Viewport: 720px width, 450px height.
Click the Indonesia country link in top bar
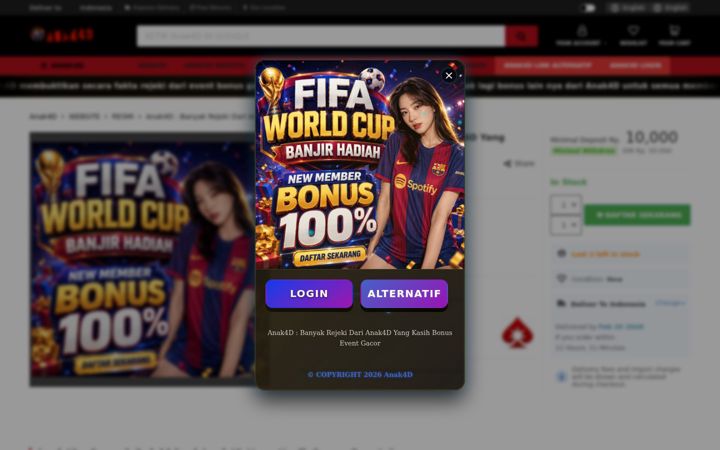tap(96, 8)
